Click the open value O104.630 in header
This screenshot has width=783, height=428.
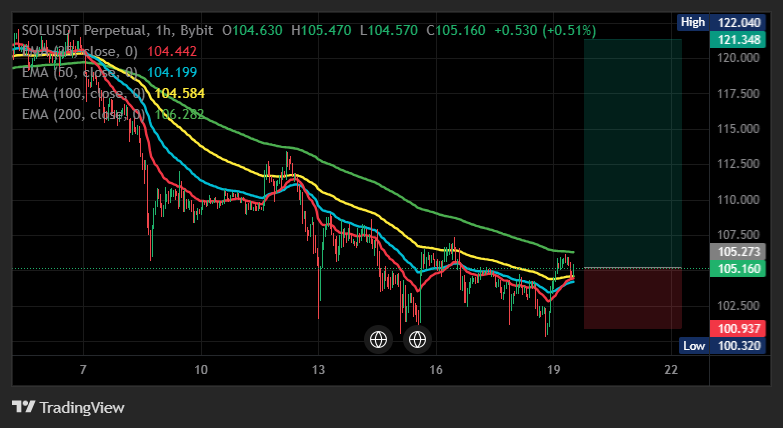click(252, 30)
